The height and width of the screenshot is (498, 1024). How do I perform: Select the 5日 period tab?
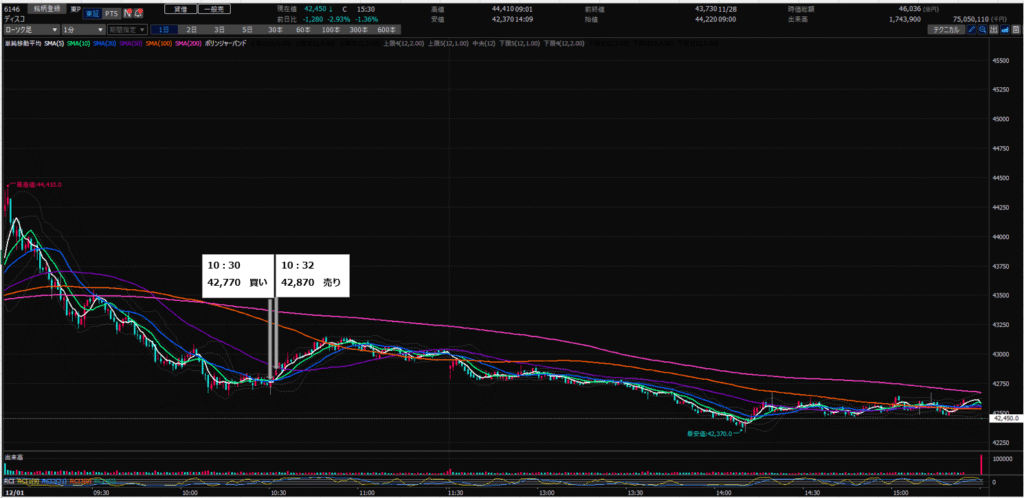(x=247, y=31)
